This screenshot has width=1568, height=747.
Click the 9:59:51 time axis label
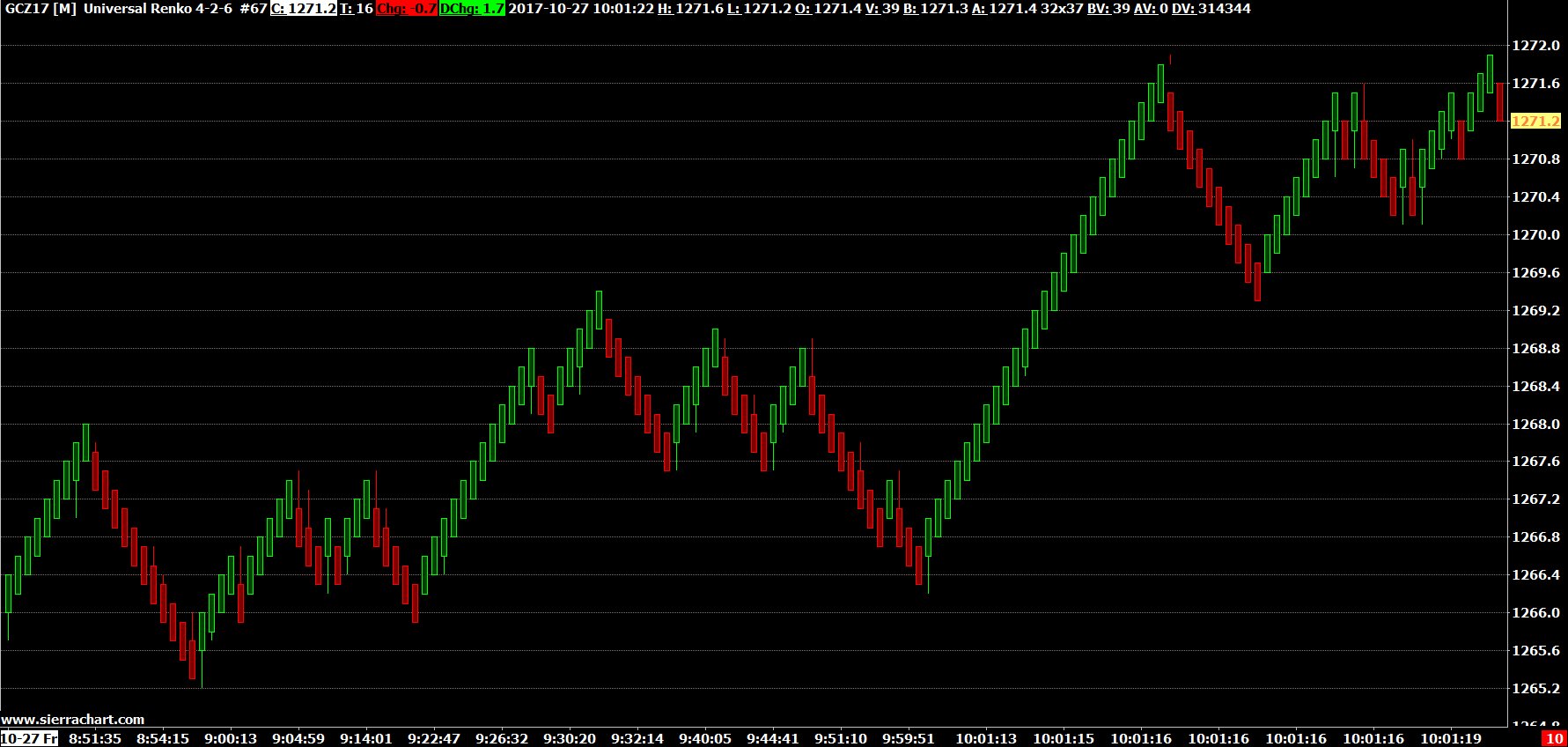click(909, 739)
